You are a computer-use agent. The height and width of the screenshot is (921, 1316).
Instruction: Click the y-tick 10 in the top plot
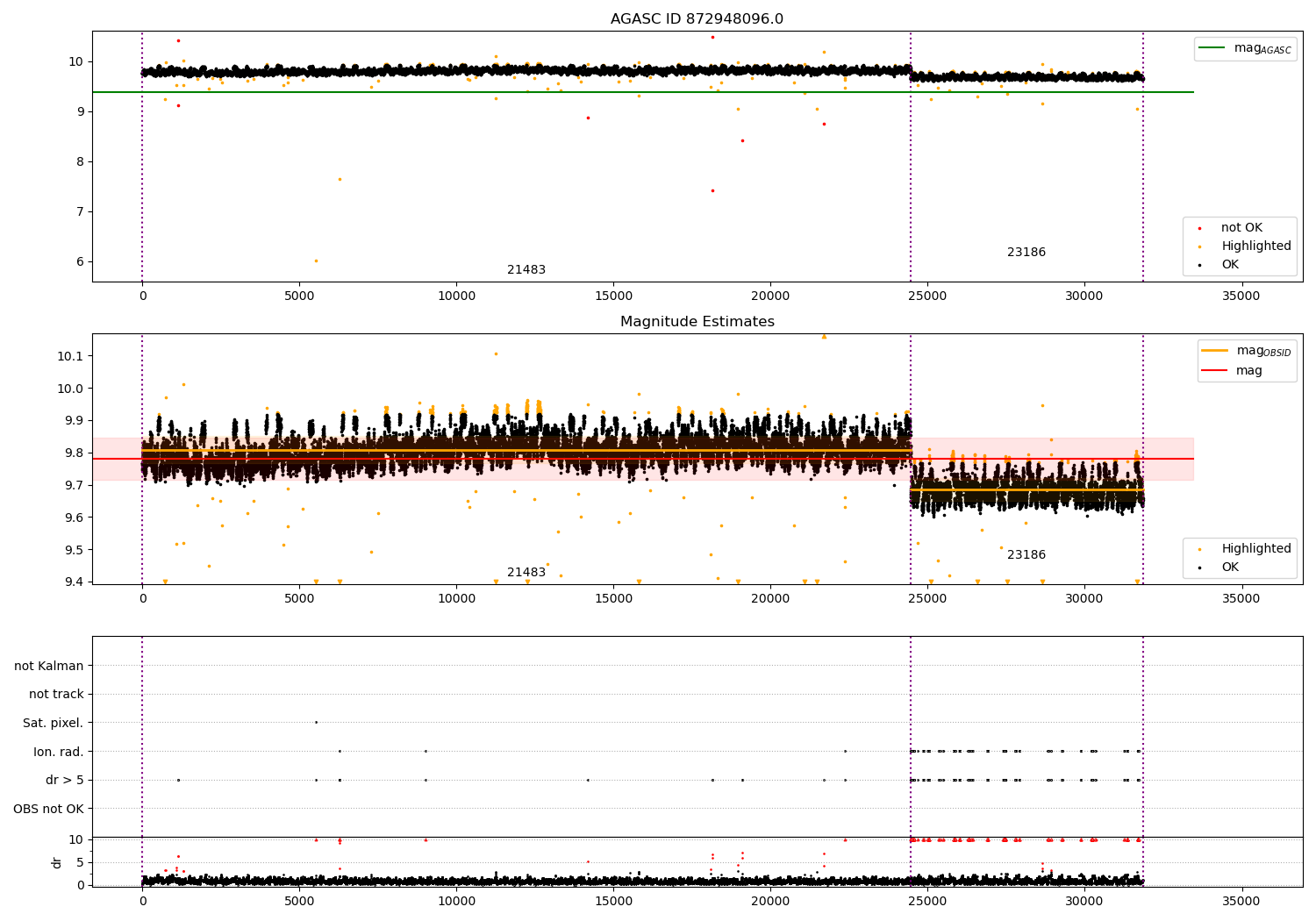click(x=76, y=61)
